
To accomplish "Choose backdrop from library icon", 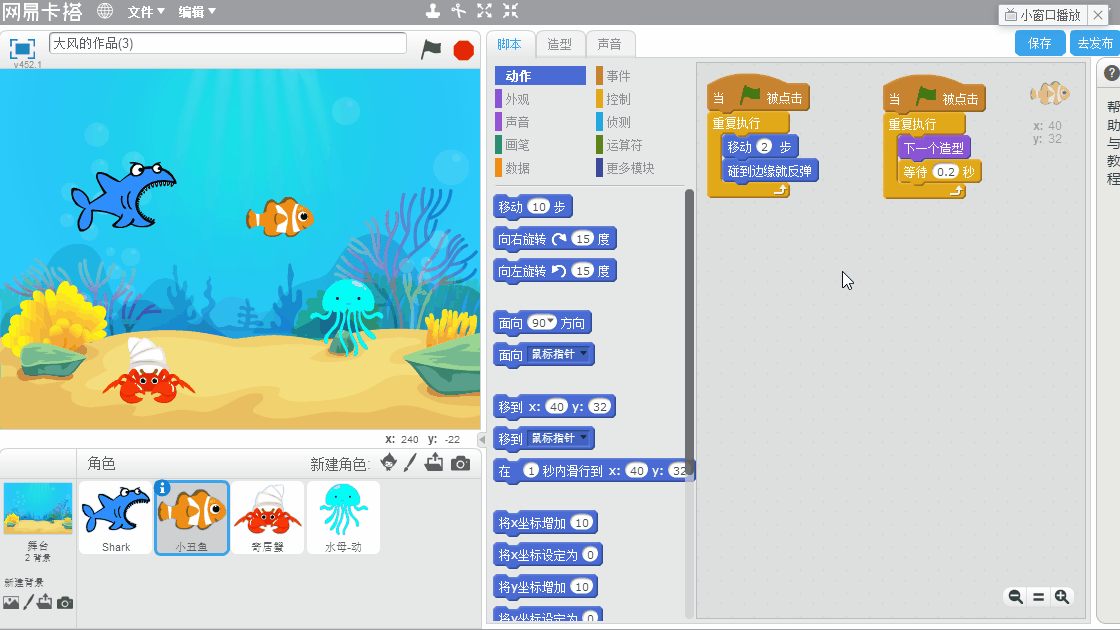I will coord(11,603).
